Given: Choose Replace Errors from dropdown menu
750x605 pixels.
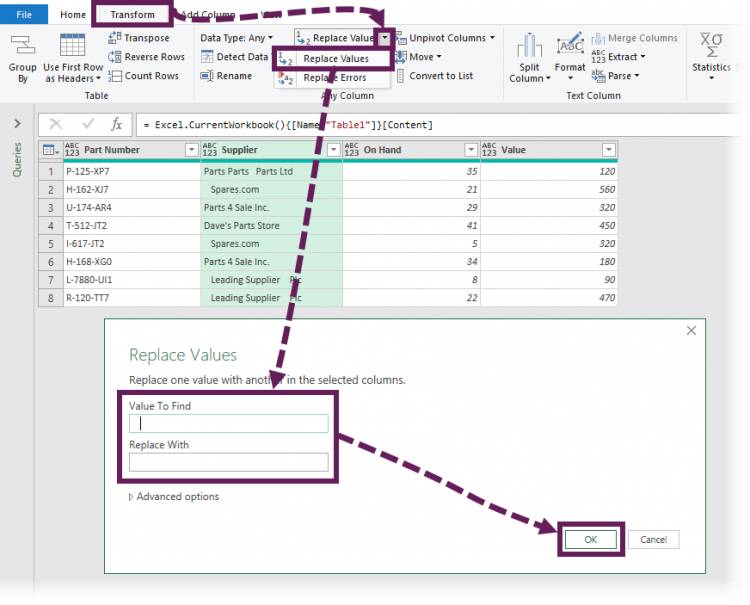Looking at the screenshot, I should tap(333, 77).
